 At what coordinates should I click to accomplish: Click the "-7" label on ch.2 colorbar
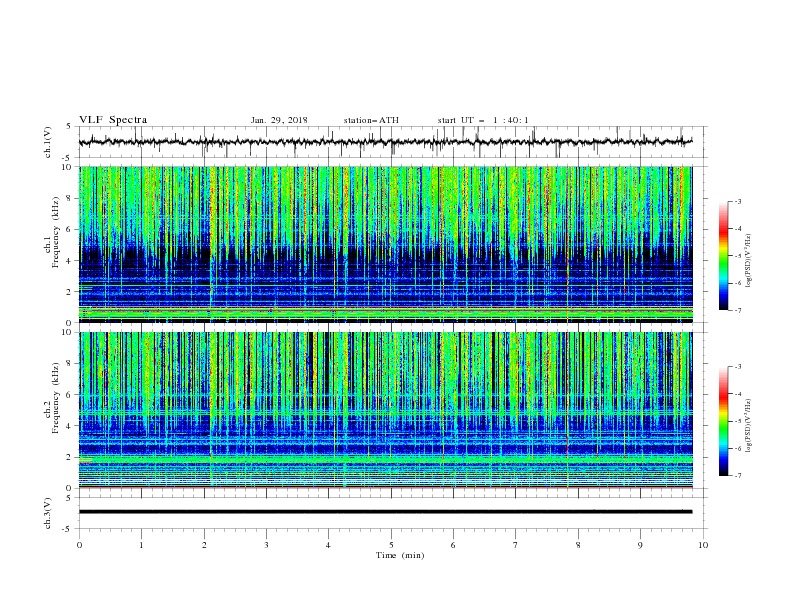click(x=737, y=476)
